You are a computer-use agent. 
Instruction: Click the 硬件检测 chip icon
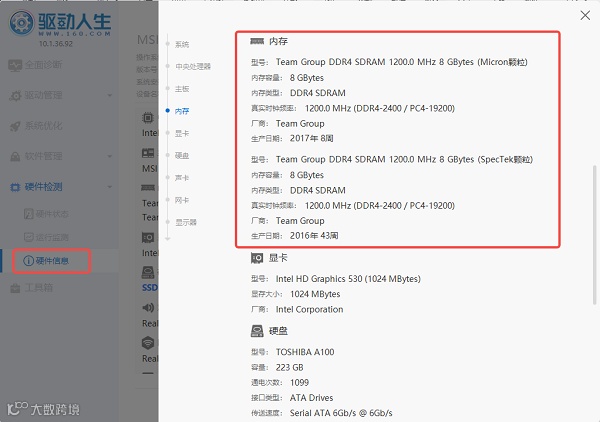15,187
